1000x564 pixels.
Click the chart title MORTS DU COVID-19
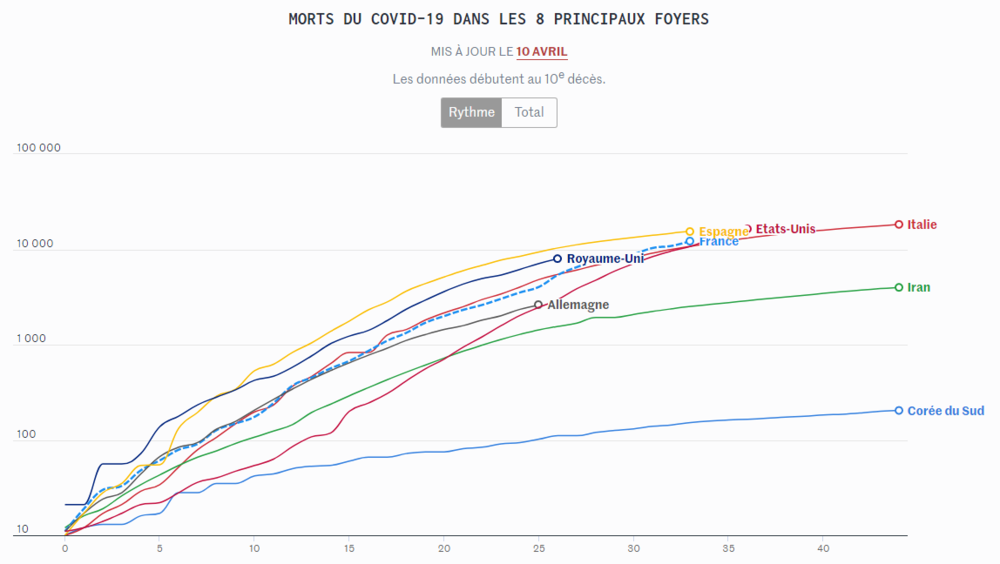(499, 19)
